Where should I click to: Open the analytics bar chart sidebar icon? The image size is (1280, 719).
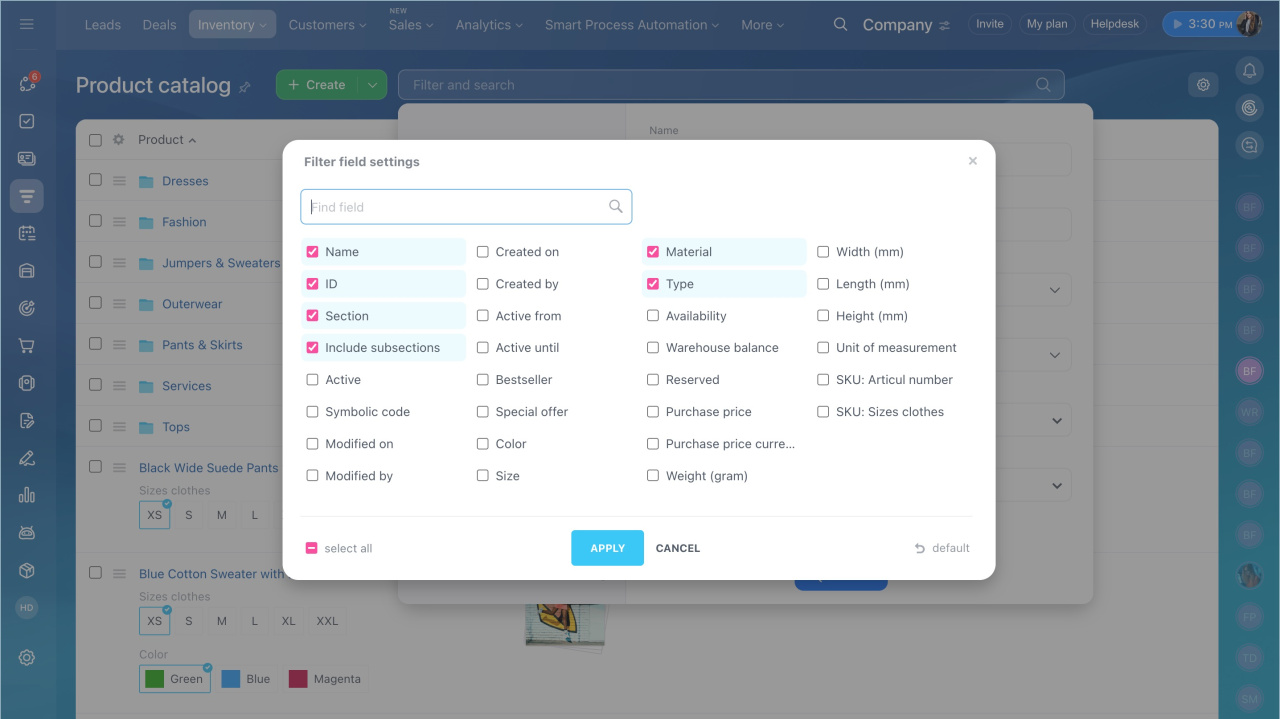click(27, 495)
